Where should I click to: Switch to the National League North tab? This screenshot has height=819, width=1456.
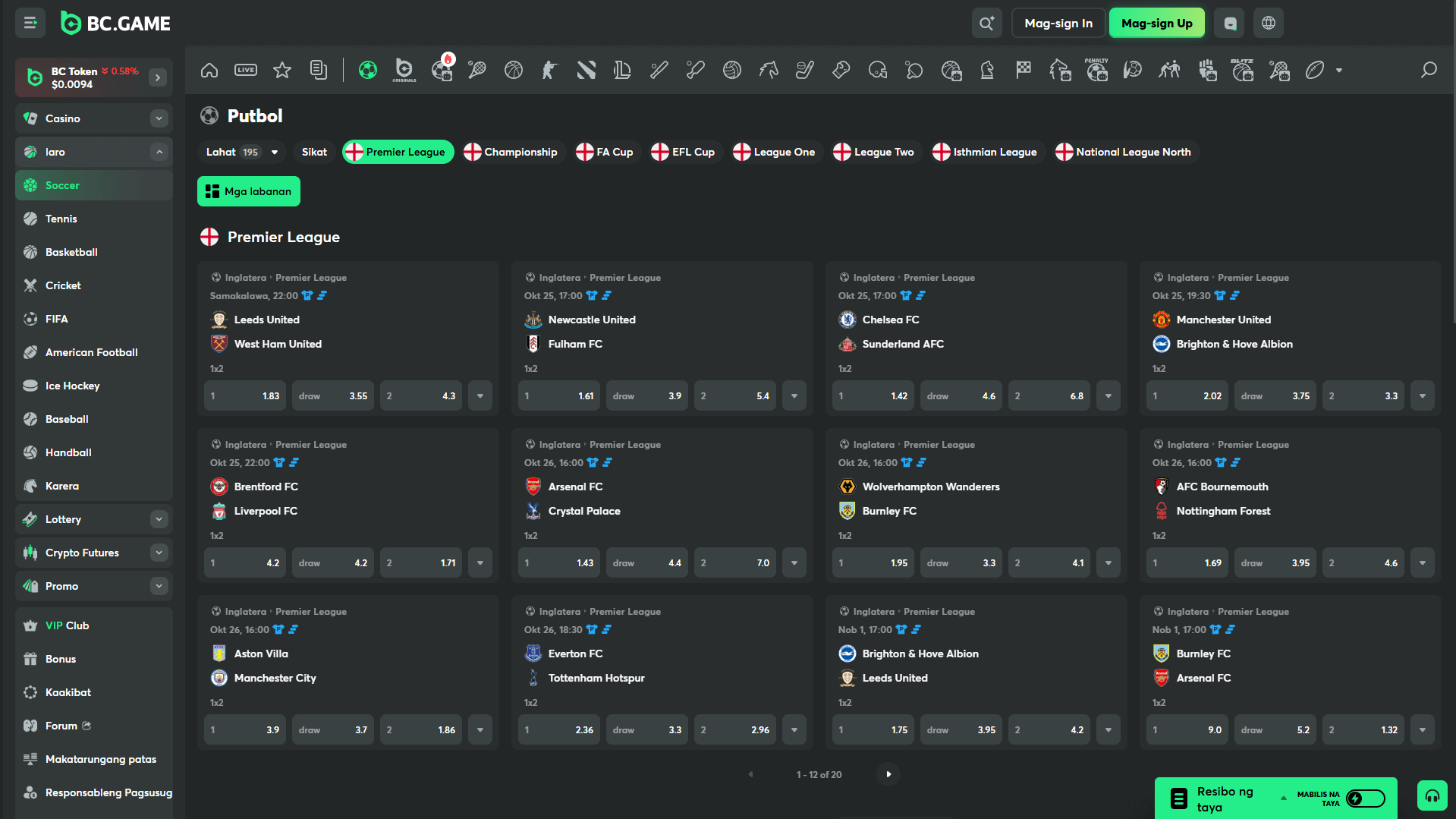point(1126,152)
